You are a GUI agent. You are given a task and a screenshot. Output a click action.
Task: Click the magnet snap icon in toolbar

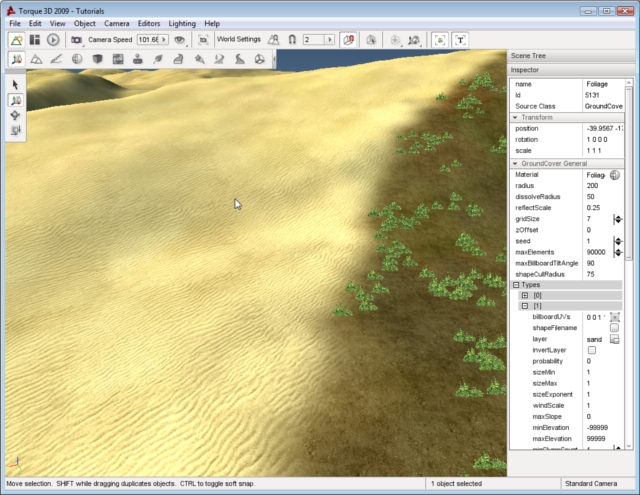291,40
